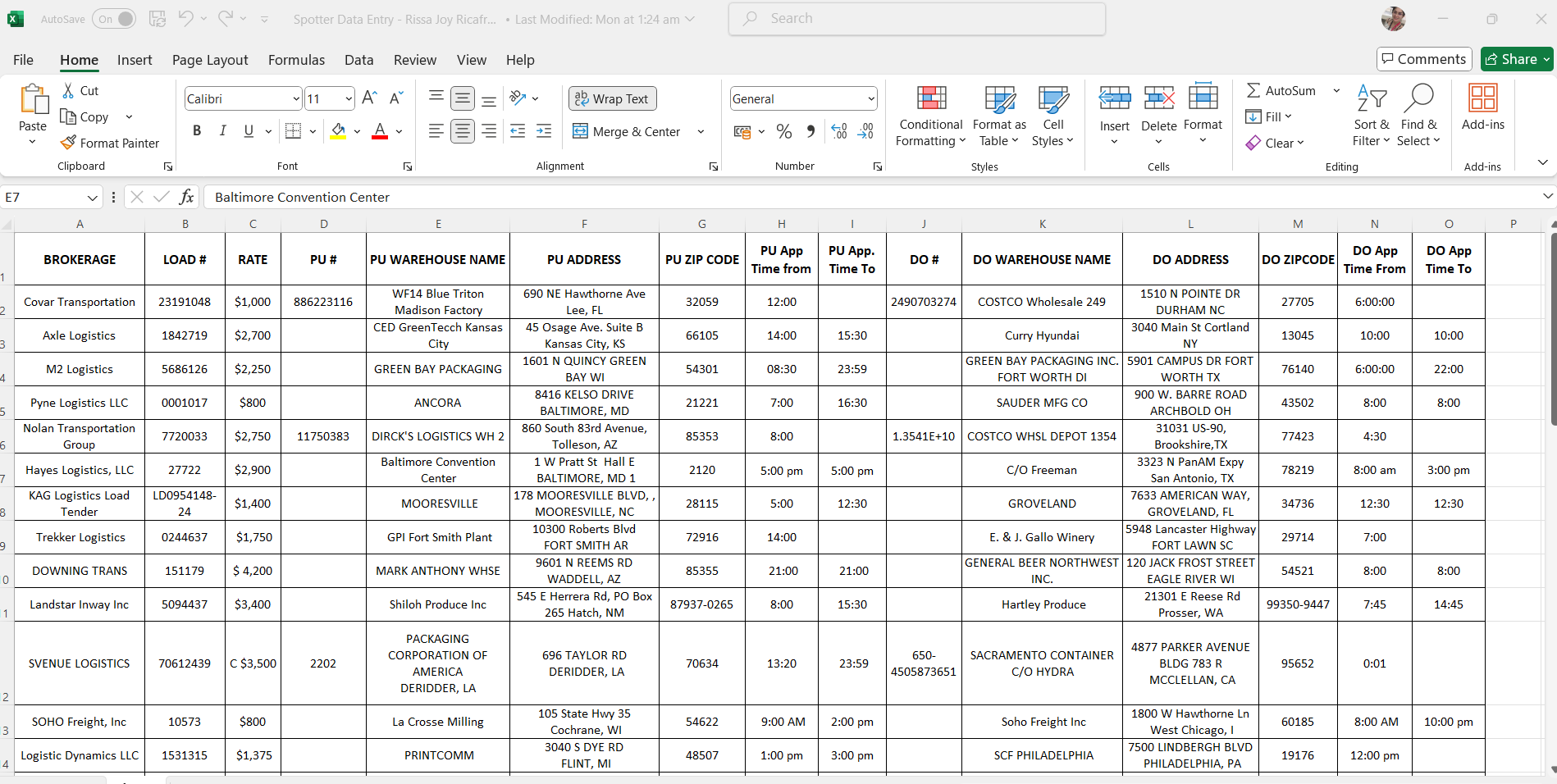
Task: Click the Comments button
Action: click(x=1424, y=59)
